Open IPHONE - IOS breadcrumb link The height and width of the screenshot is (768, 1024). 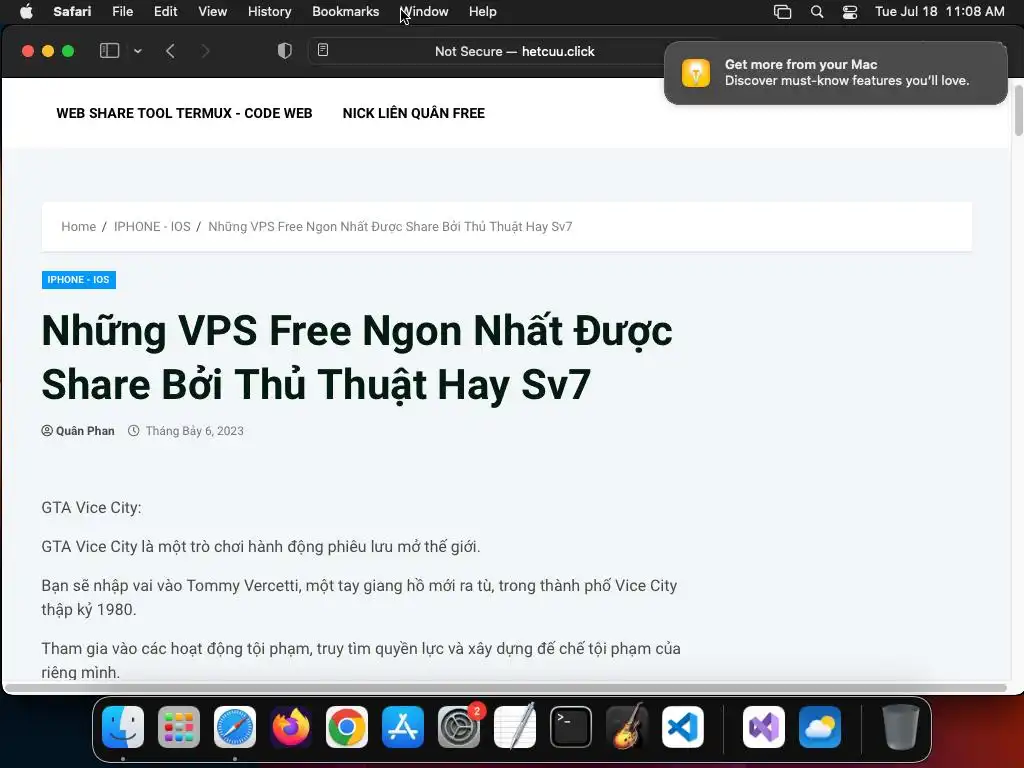click(x=152, y=227)
